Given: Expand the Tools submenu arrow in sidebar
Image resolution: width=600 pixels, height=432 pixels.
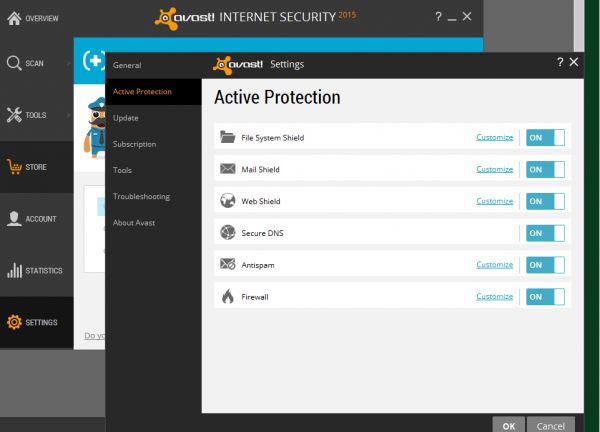Looking at the screenshot, I should click(x=68, y=115).
